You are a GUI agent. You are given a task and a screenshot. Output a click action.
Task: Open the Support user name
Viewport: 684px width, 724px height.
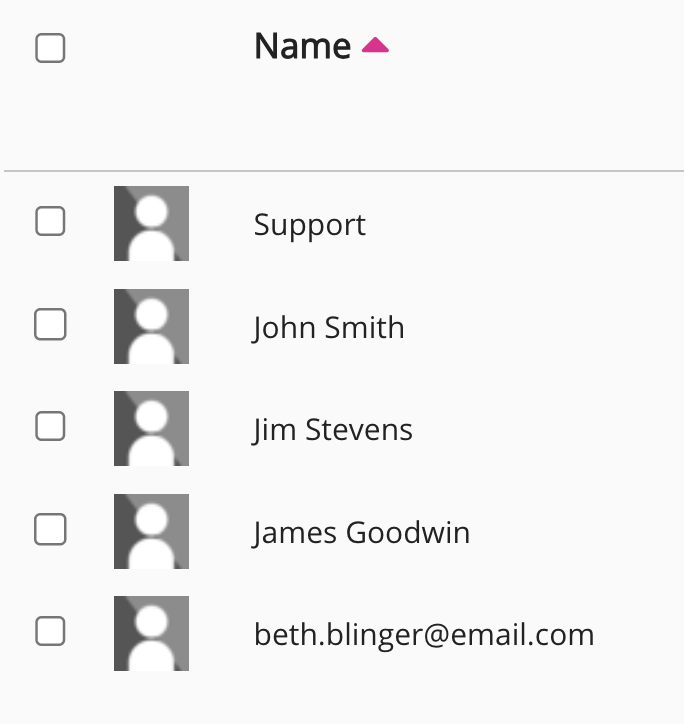310,225
